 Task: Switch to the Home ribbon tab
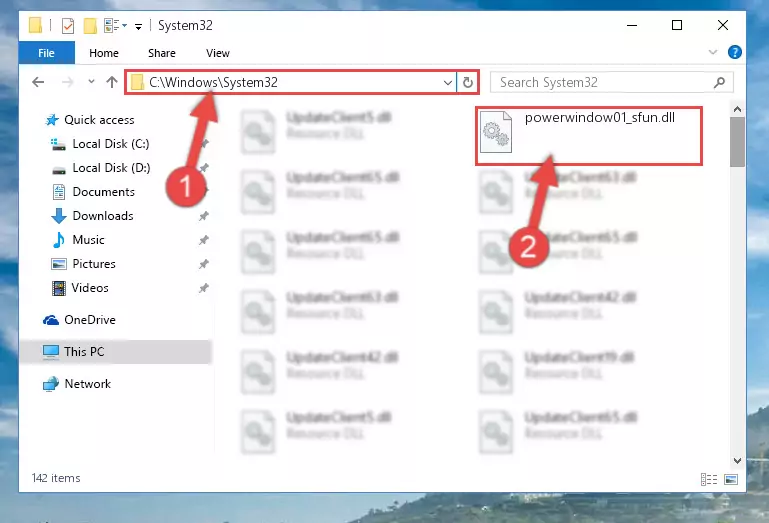pos(104,53)
